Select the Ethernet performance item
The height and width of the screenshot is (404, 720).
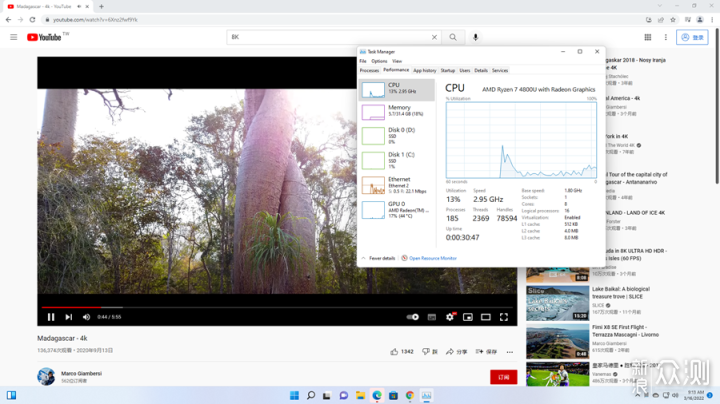pyautogui.click(x=397, y=185)
